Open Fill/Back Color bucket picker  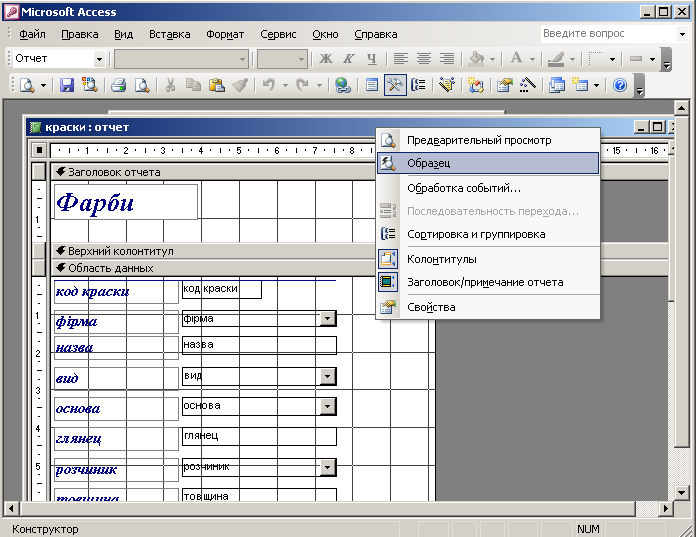coord(477,58)
